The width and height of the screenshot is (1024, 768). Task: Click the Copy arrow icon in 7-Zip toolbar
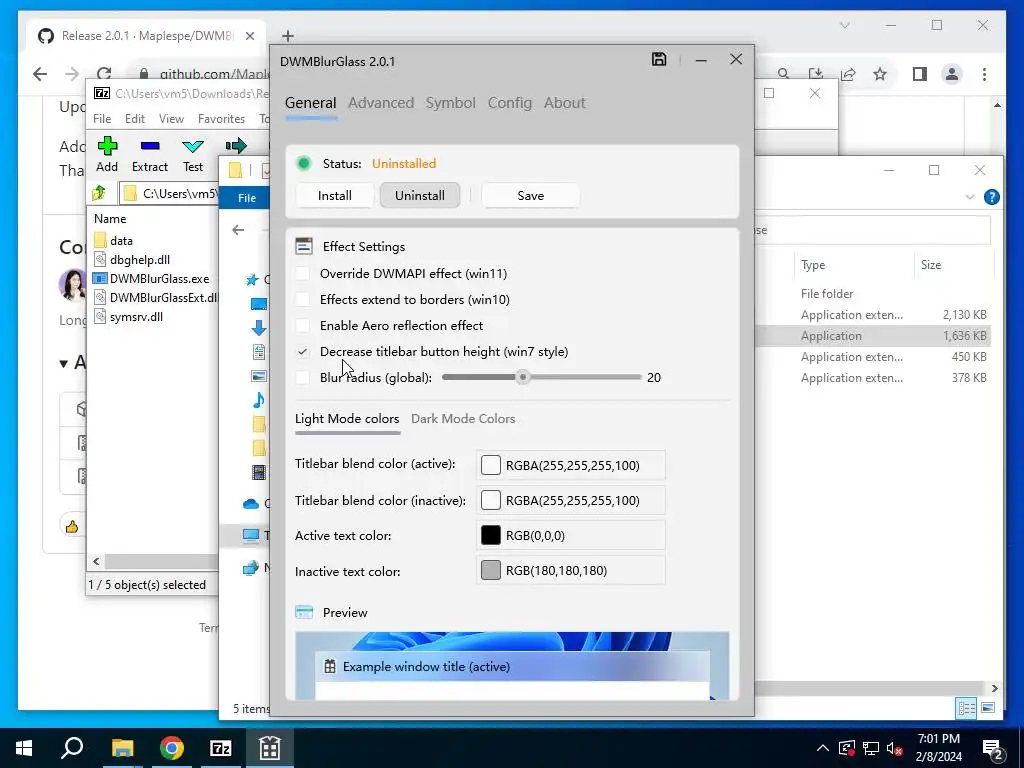pyautogui.click(x=236, y=145)
